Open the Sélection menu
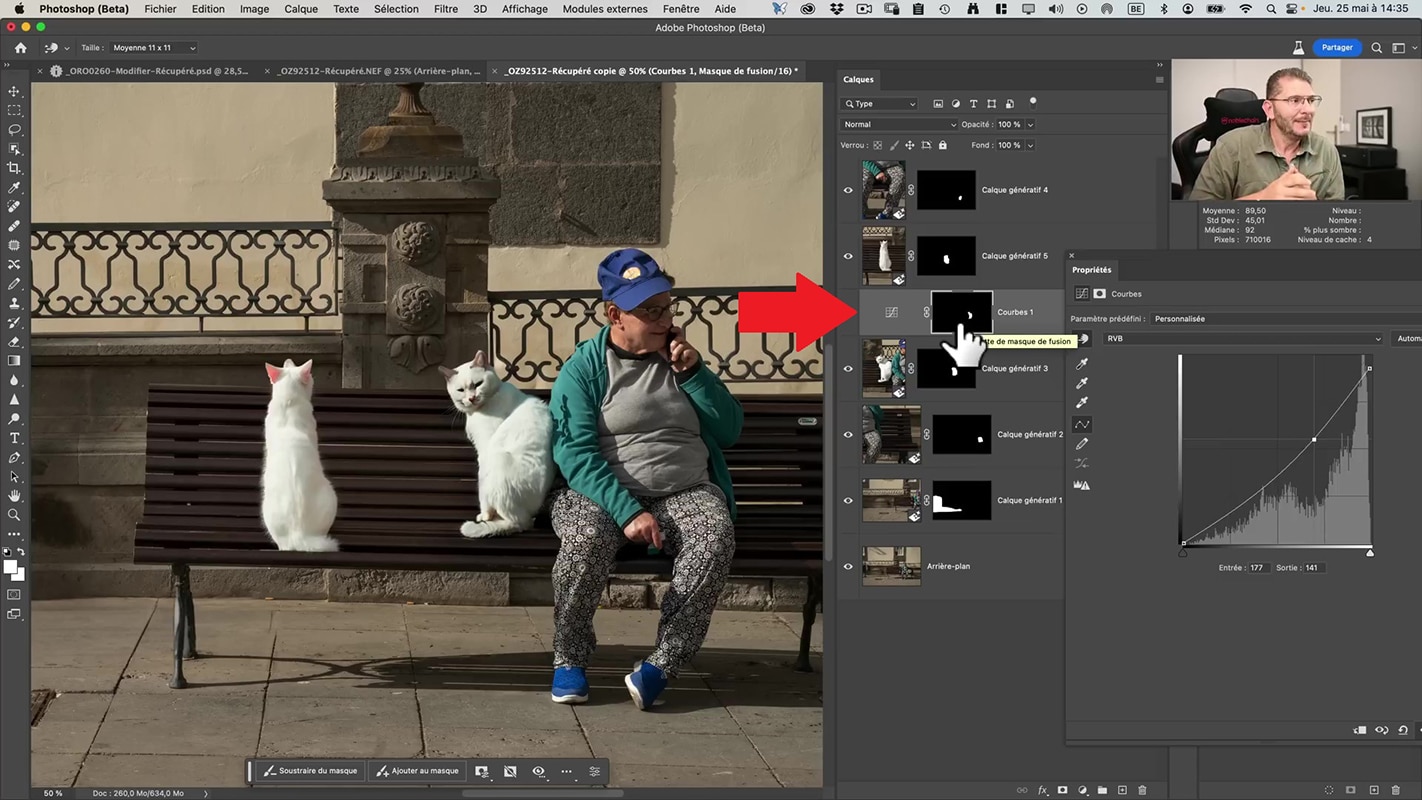Viewport: 1422px width, 800px height. point(396,9)
